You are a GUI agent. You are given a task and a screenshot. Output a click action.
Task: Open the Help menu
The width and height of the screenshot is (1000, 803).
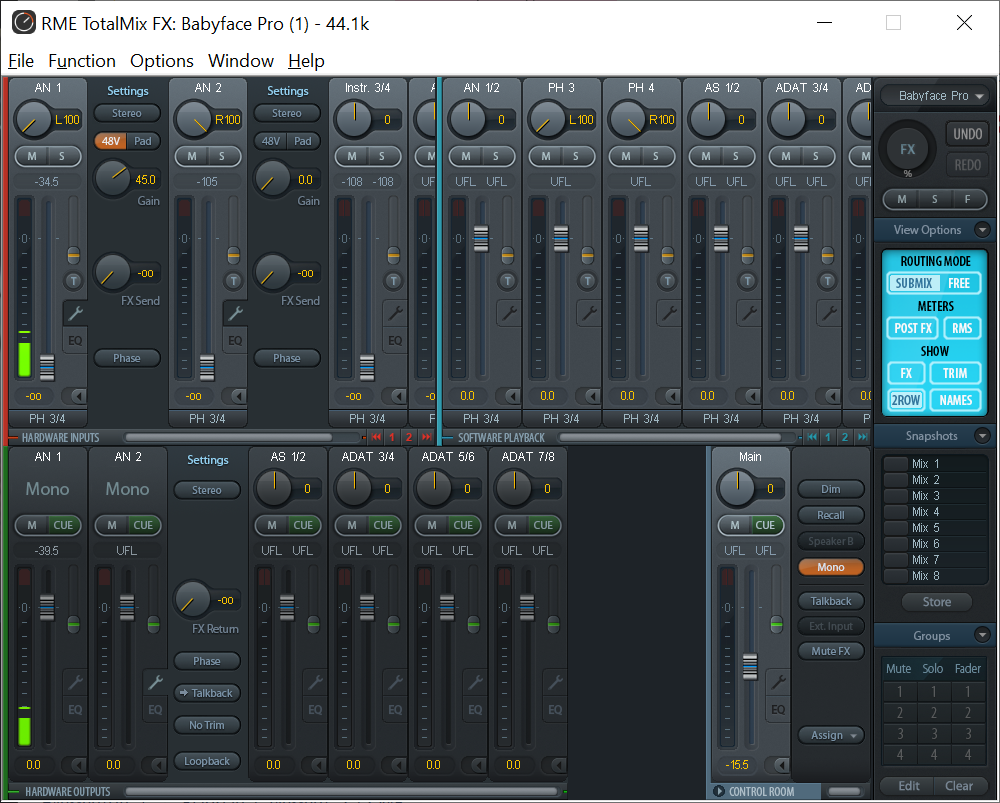click(x=306, y=61)
